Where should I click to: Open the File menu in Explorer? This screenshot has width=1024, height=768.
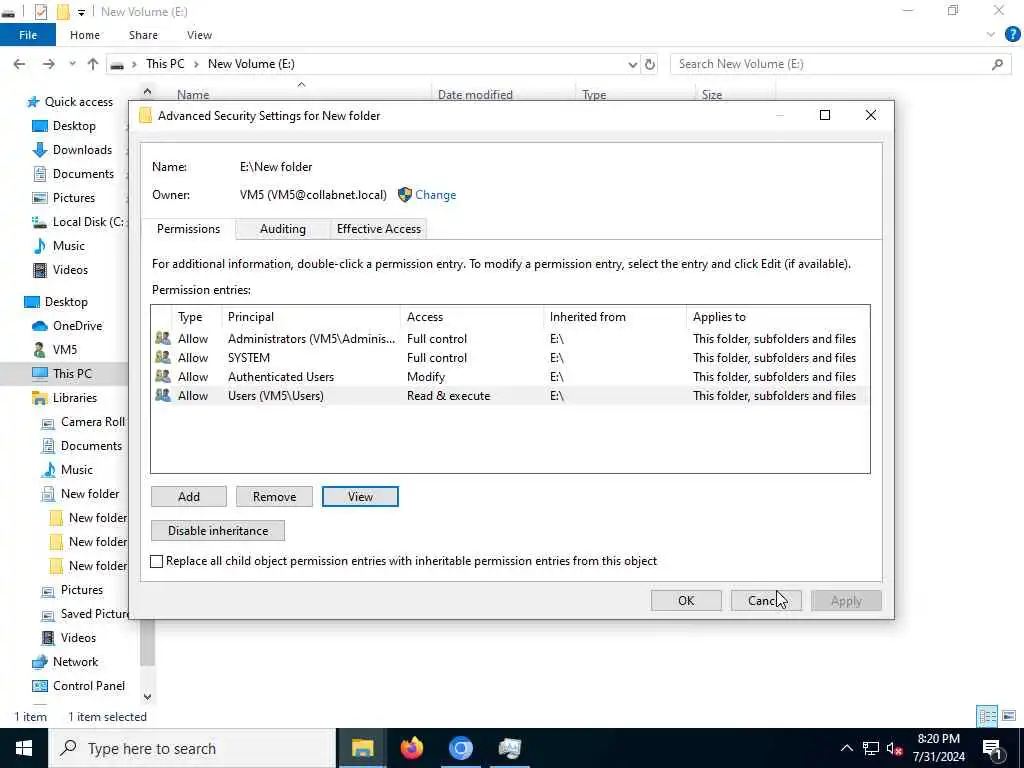[28, 35]
